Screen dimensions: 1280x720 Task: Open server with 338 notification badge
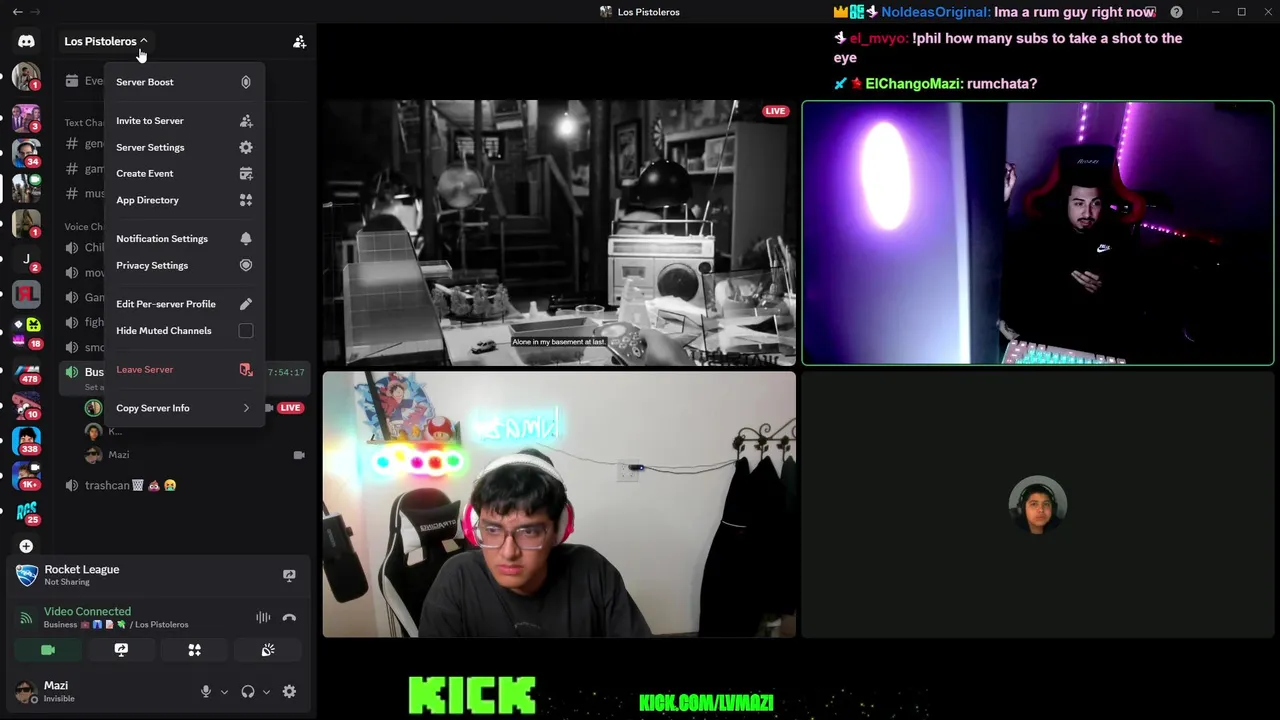(26, 440)
